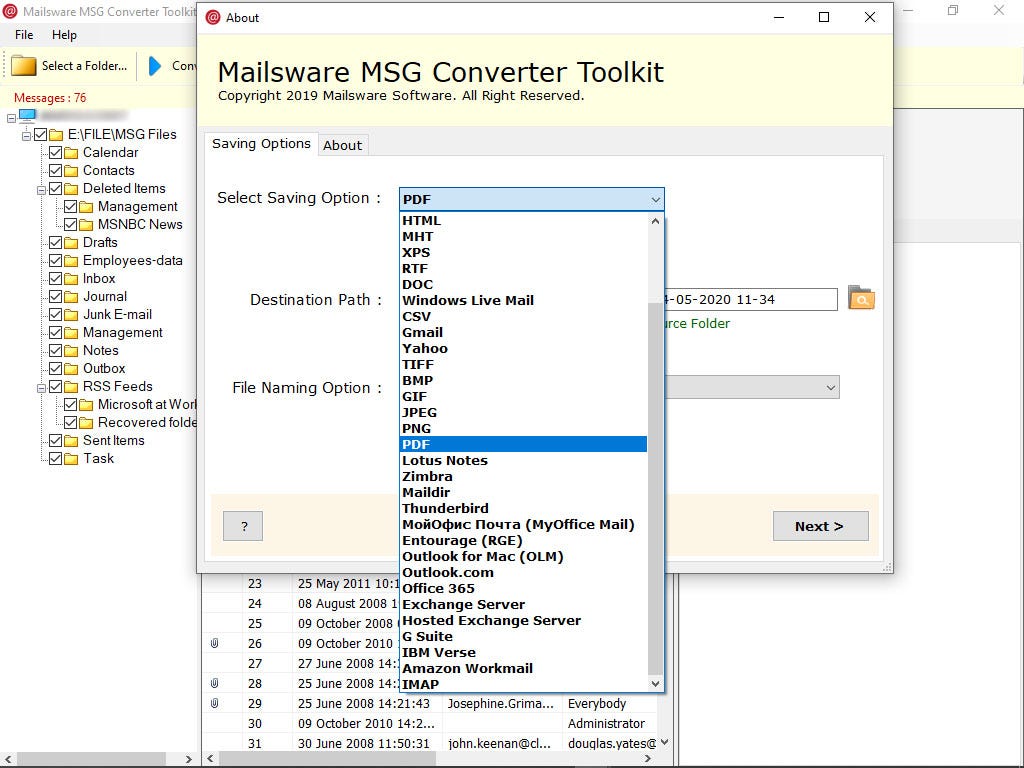This screenshot has width=1024, height=768.
Task: Switch to the About tab
Action: tap(343, 145)
